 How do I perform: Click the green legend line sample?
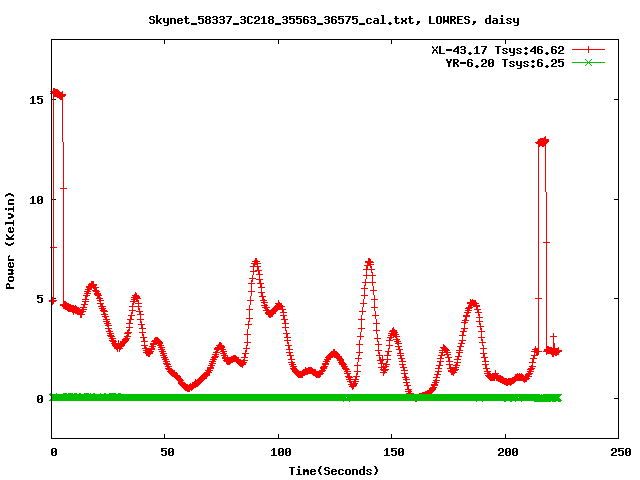click(588, 62)
